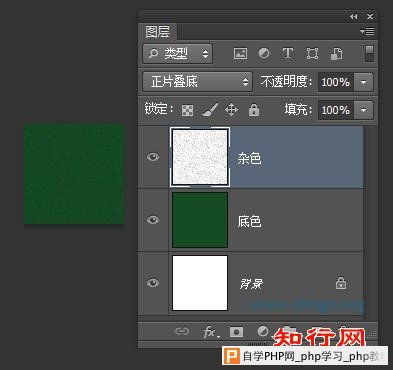Hide the 背景 layer with eye icon
Viewport: 393px width, 370px height.
(153, 283)
